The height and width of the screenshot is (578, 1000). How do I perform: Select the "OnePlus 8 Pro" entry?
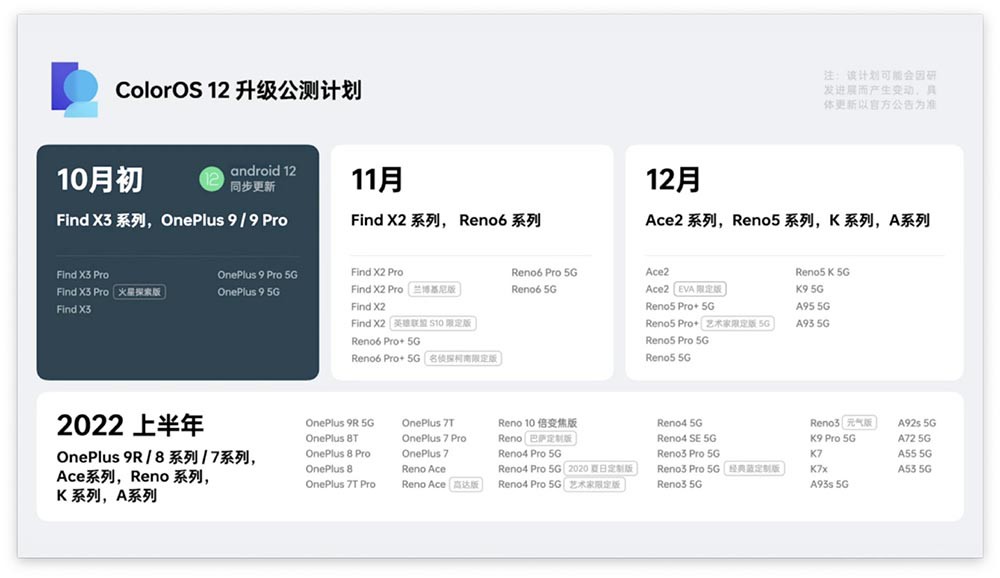point(337,454)
